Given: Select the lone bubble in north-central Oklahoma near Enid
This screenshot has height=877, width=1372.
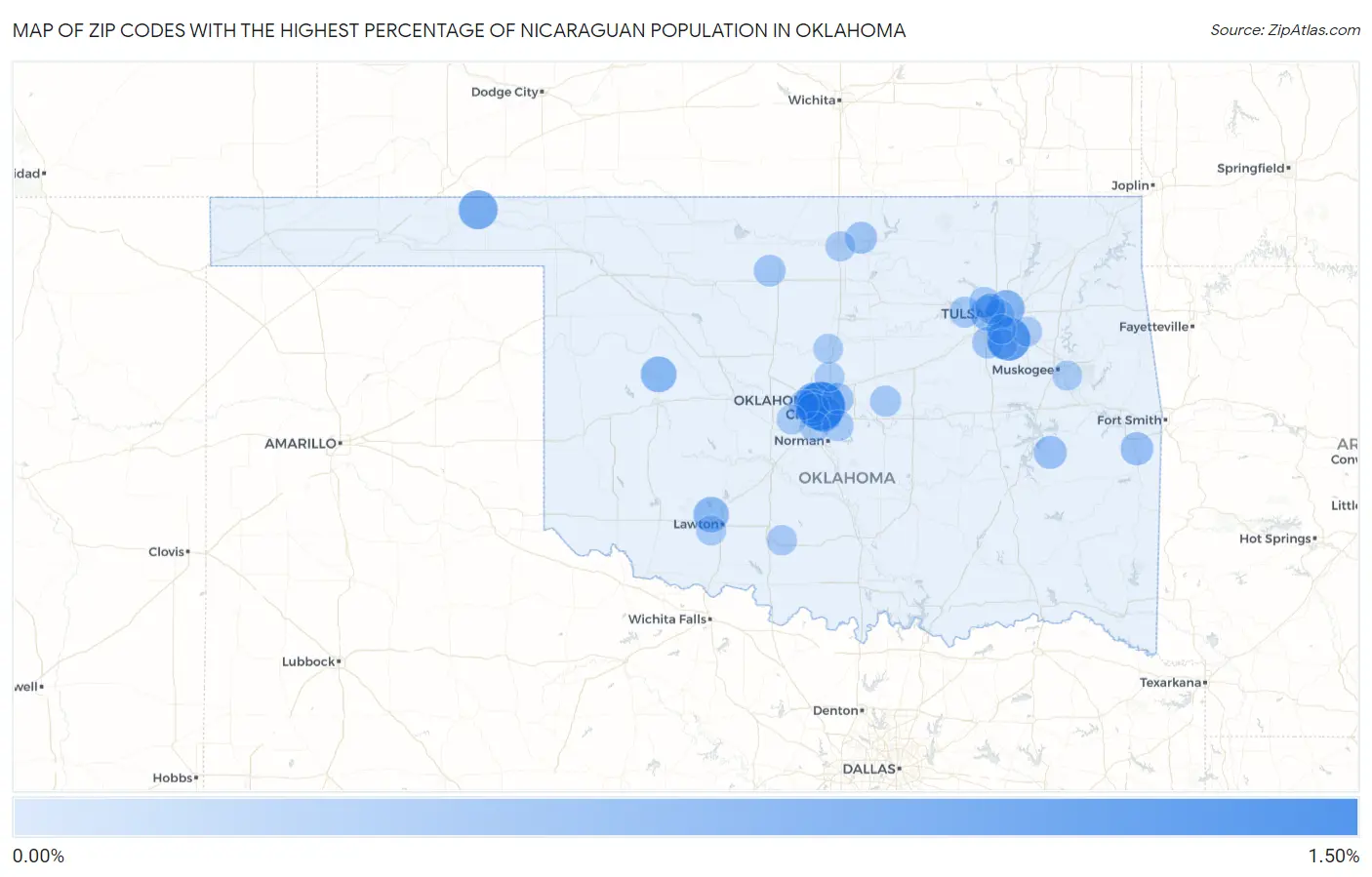Looking at the screenshot, I should (x=770, y=270).
